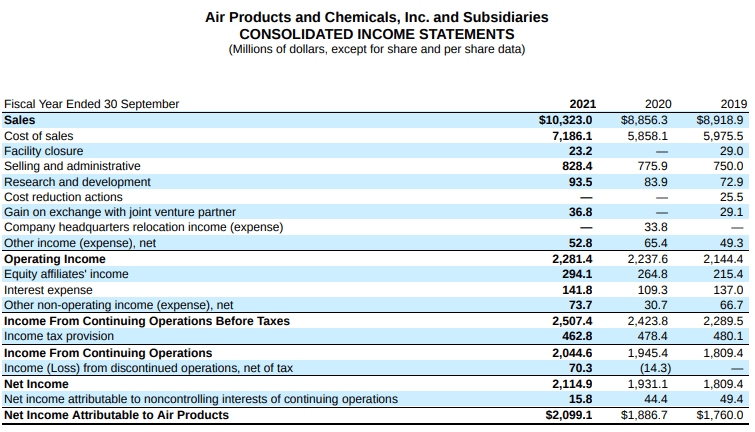Select Interest expense 141.8
Viewport: 755px width, 432px height.
577,290
